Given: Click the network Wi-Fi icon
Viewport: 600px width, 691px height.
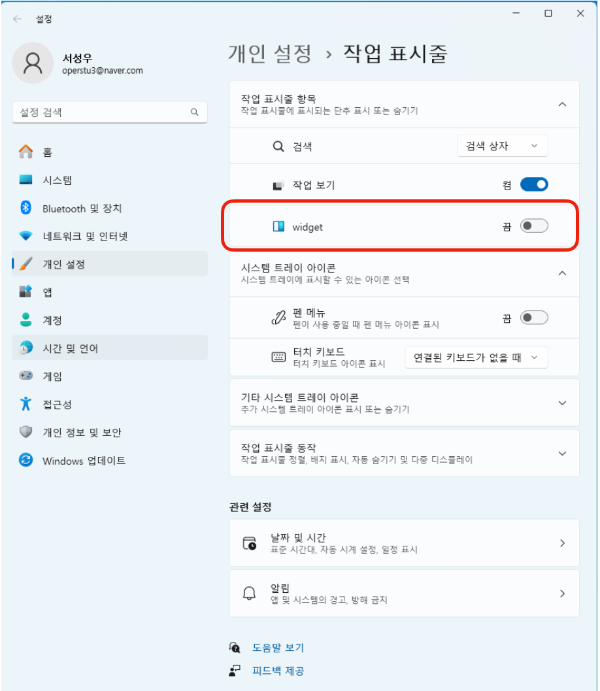Looking at the screenshot, I should click(26, 236).
